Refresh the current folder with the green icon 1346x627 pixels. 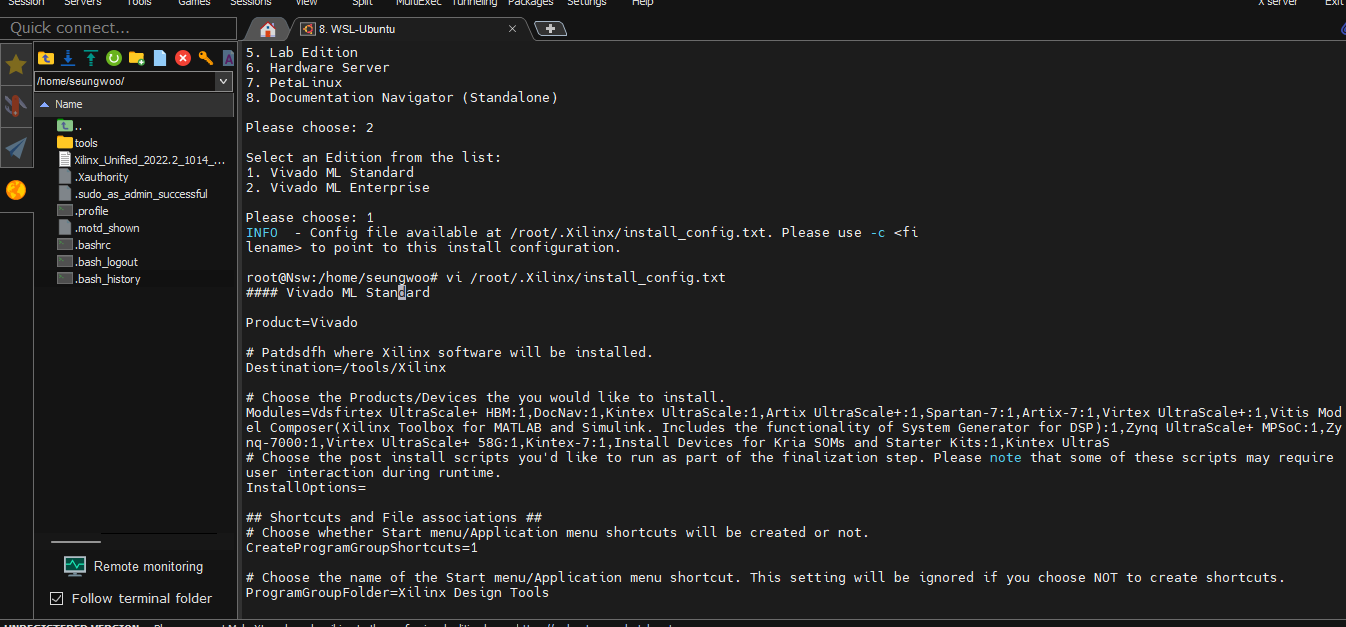tap(114, 58)
